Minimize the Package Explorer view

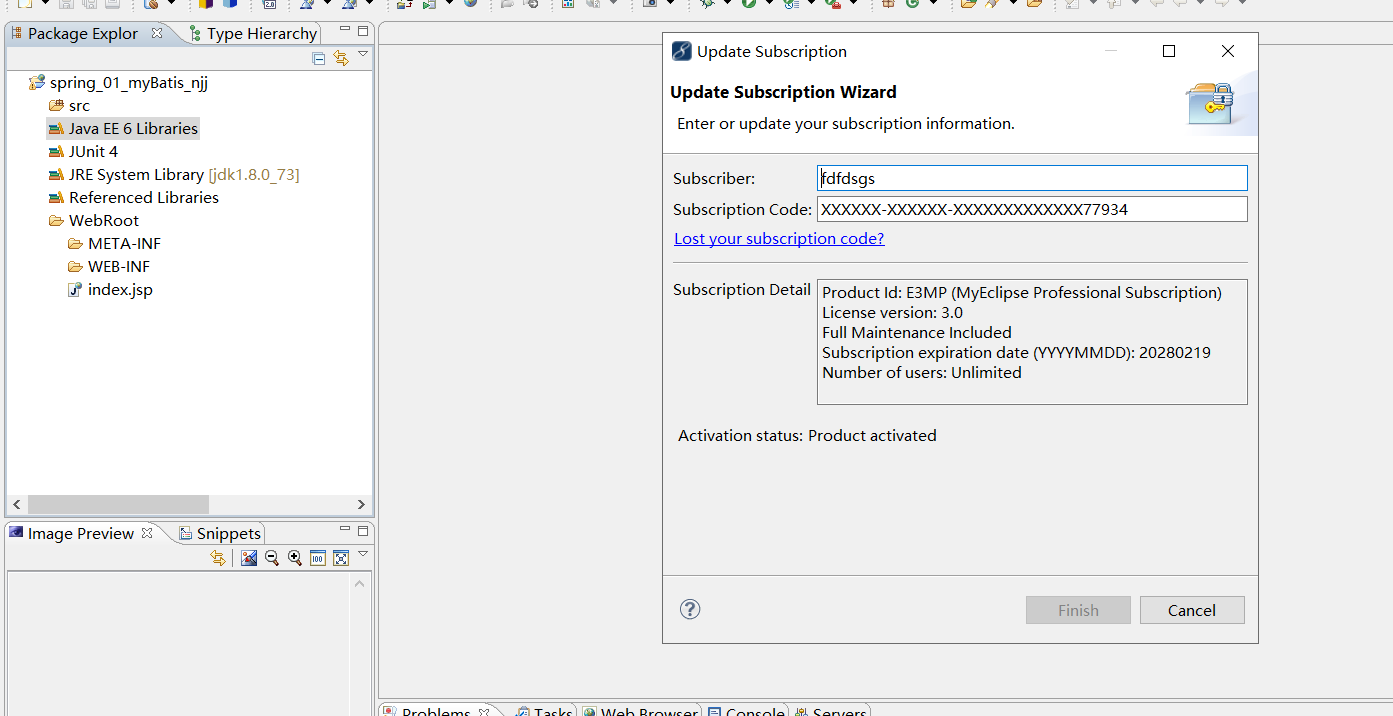(345, 30)
